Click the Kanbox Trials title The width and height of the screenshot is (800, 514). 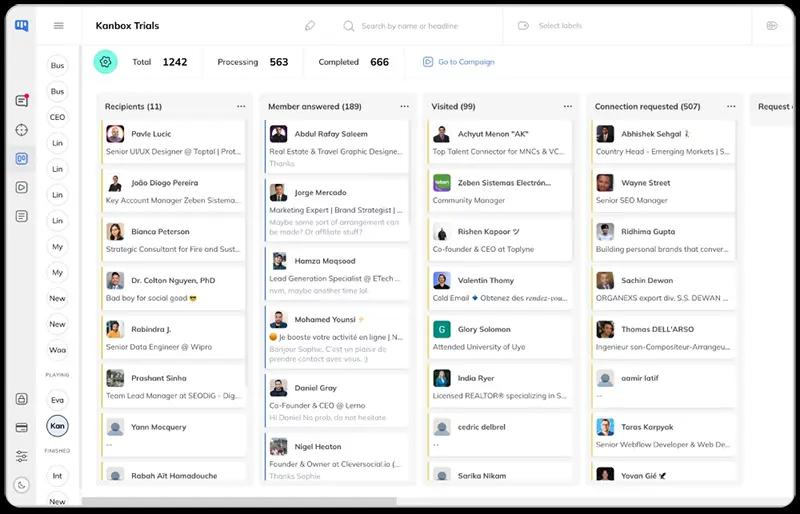point(128,26)
